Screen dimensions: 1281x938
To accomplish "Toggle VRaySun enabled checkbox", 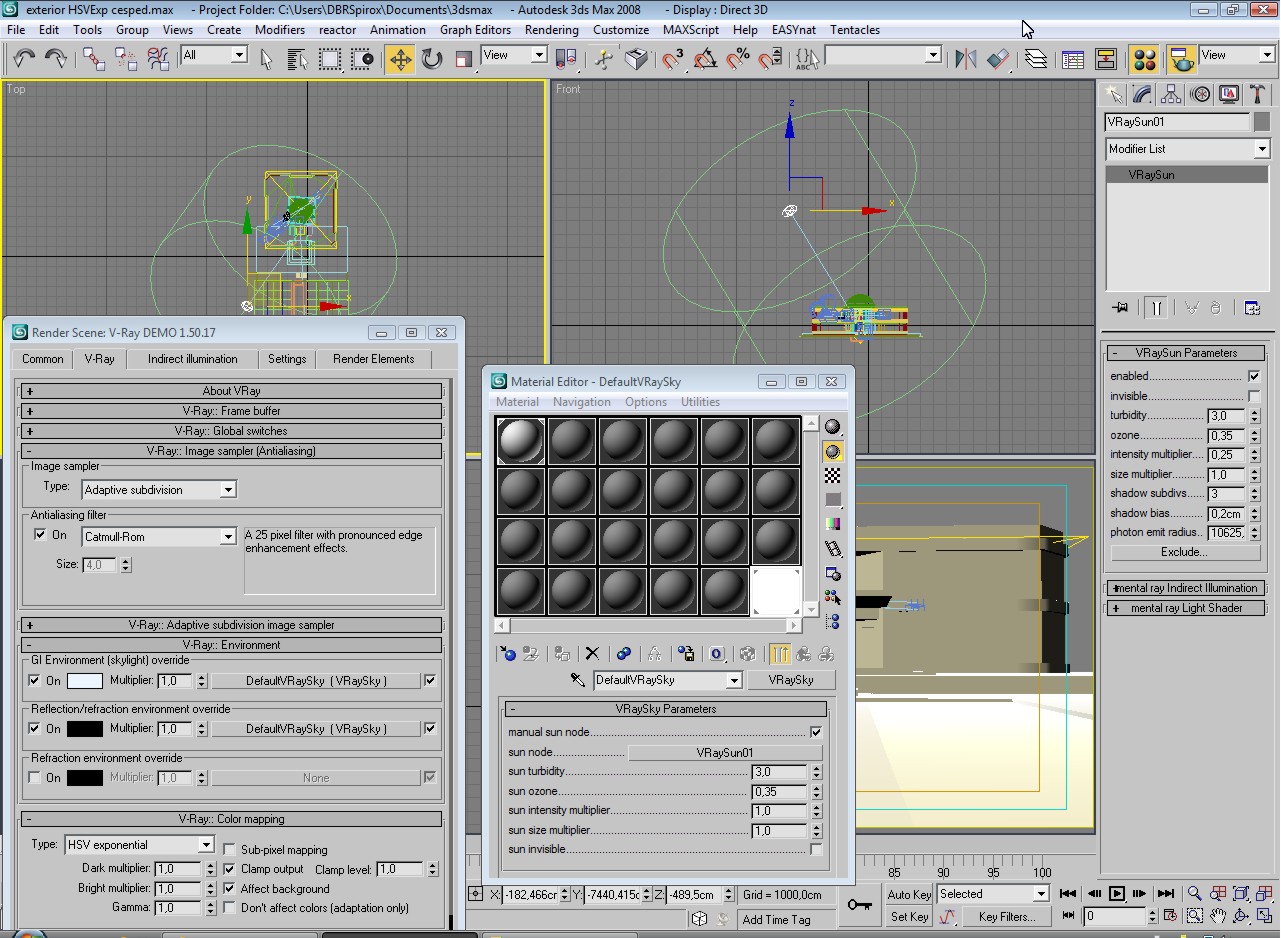I will click(x=1254, y=376).
